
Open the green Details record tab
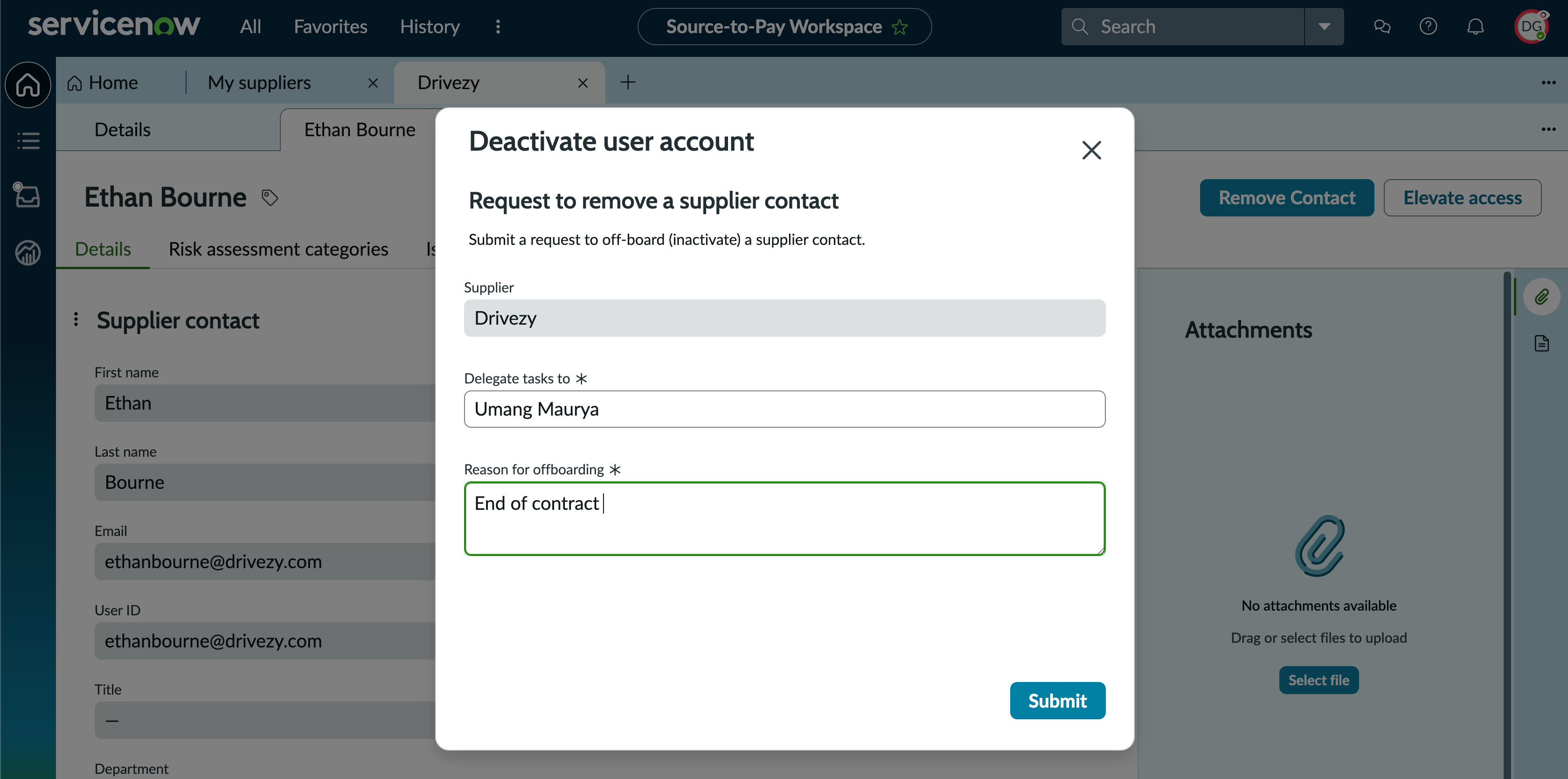pyautogui.click(x=103, y=249)
